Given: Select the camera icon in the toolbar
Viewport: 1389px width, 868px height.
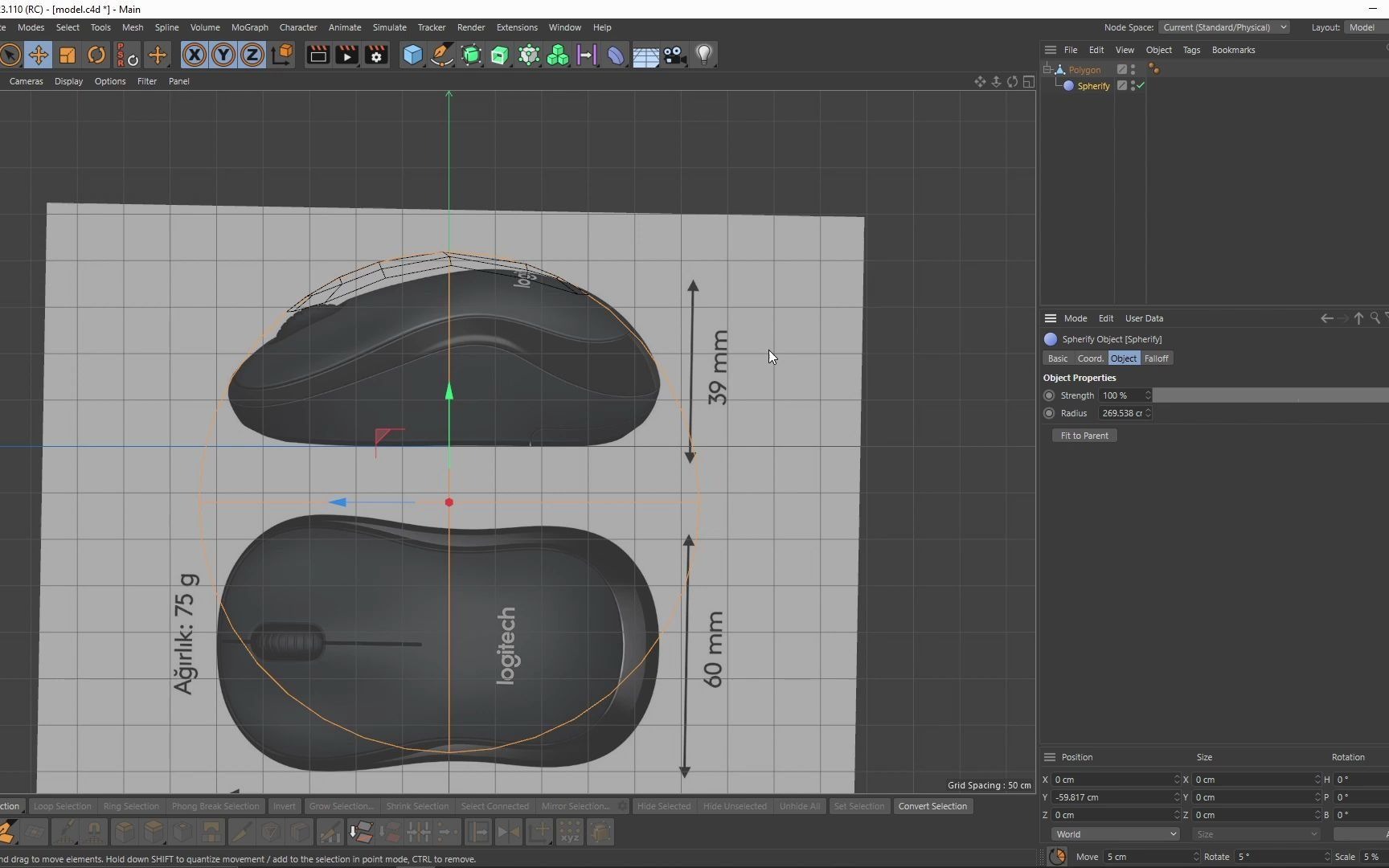Looking at the screenshot, I should click(x=675, y=55).
